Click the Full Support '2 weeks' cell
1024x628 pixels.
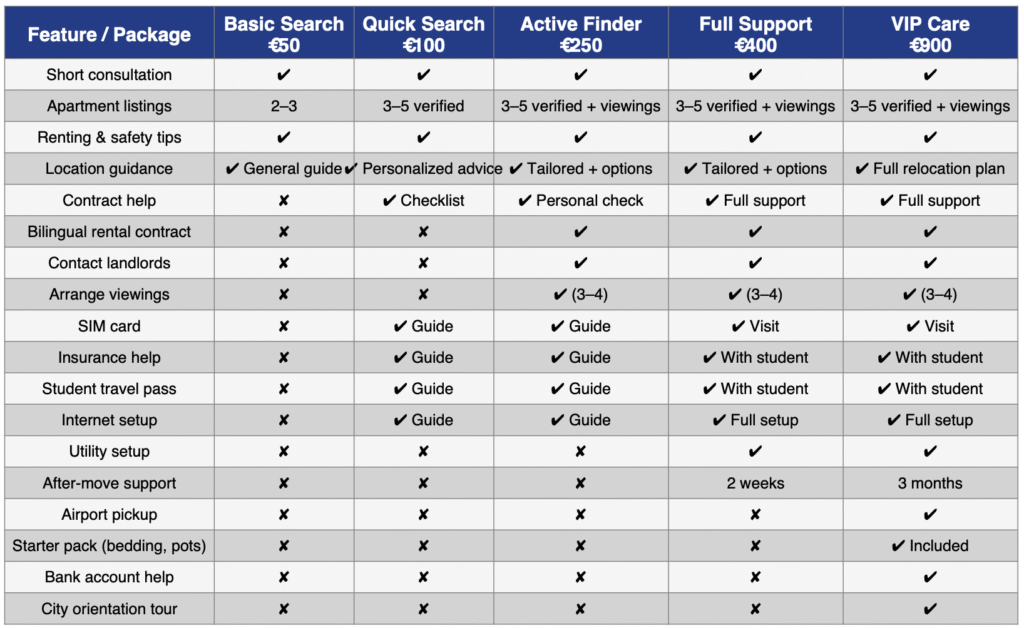[x=755, y=484]
